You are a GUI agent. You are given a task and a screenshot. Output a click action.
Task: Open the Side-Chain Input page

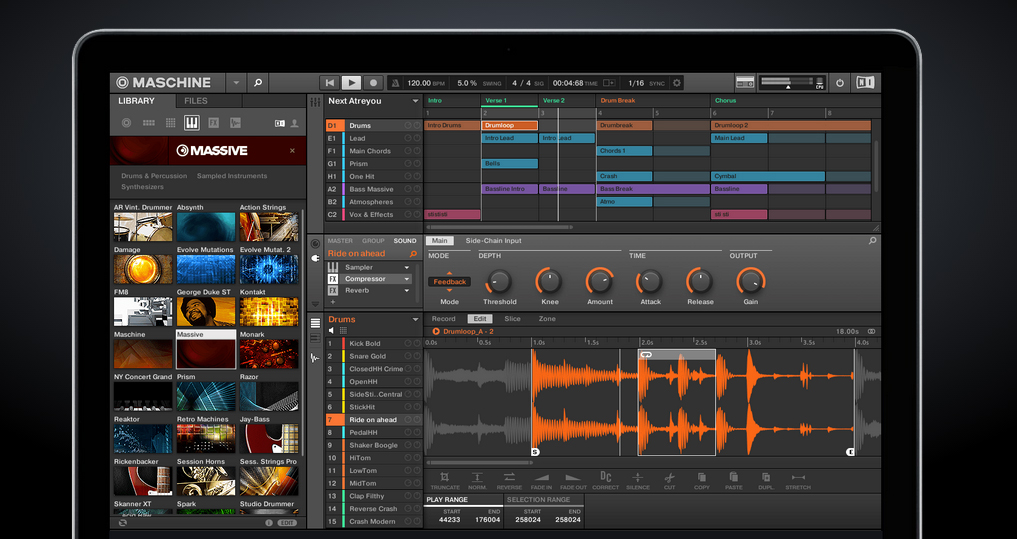point(493,241)
